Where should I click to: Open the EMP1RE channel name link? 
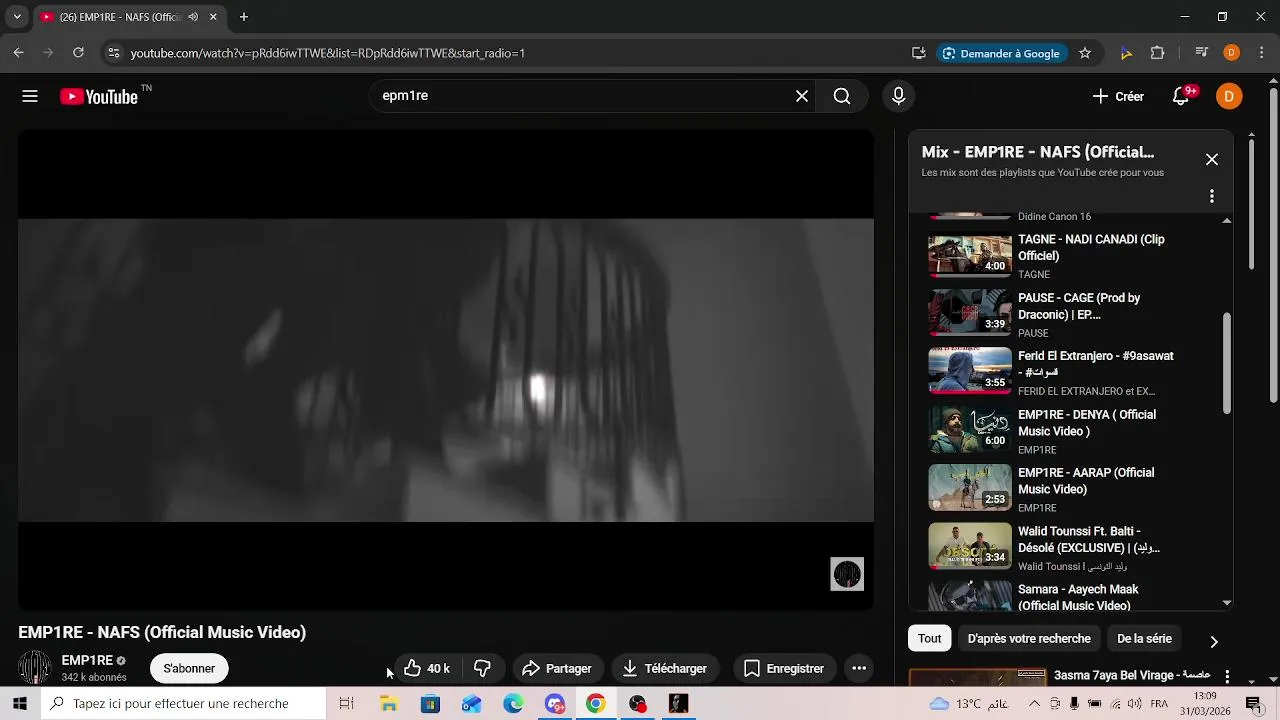87,660
